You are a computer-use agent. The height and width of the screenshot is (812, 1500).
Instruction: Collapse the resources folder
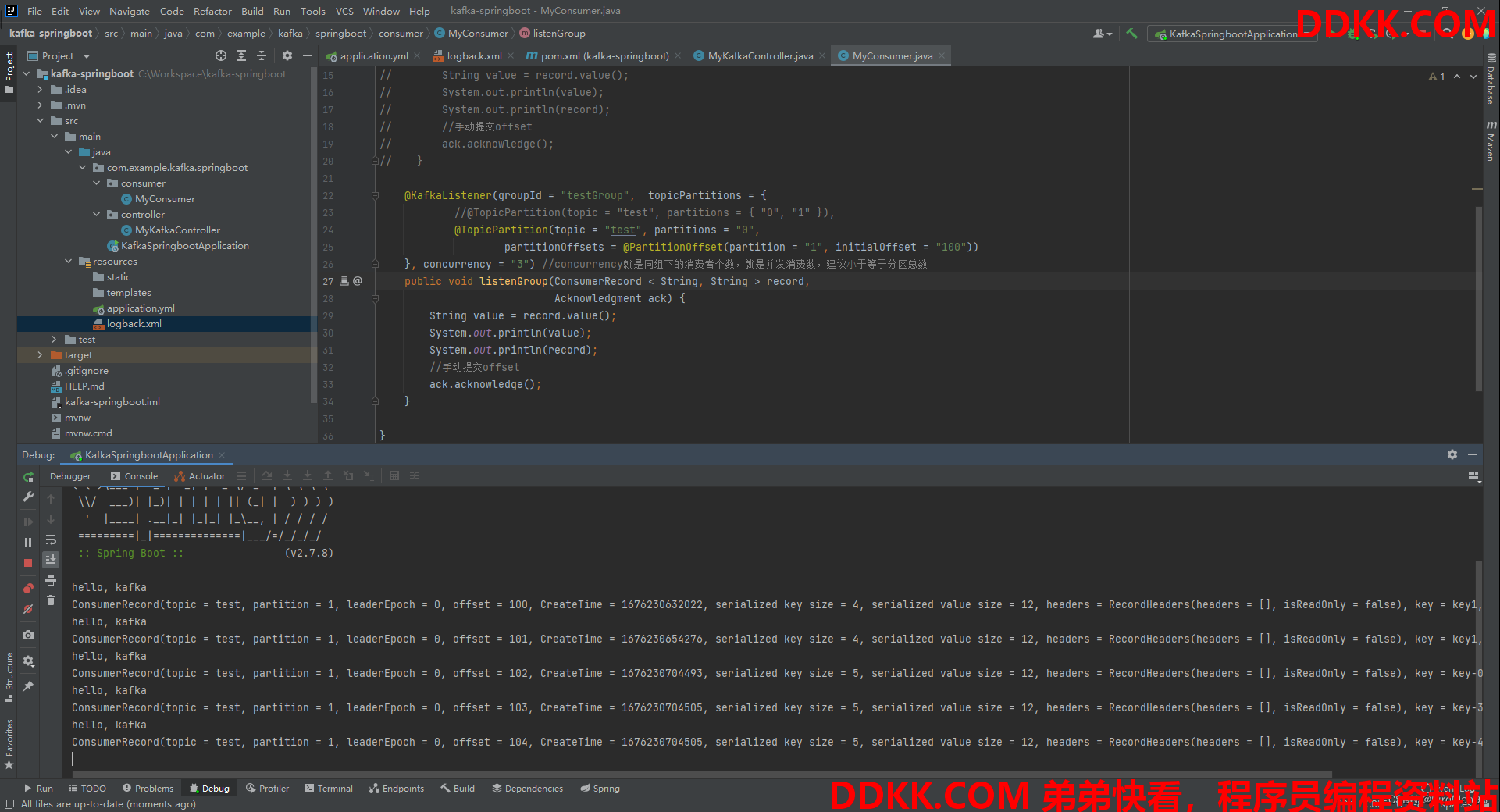(68, 261)
